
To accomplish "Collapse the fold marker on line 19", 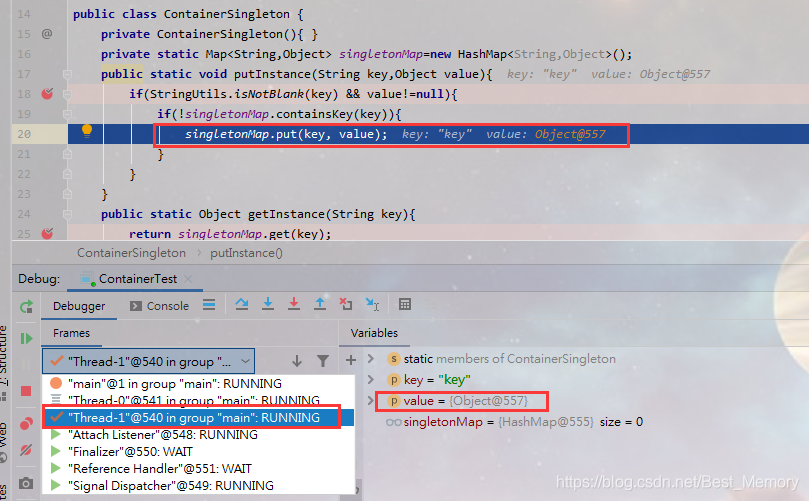I will point(67,114).
